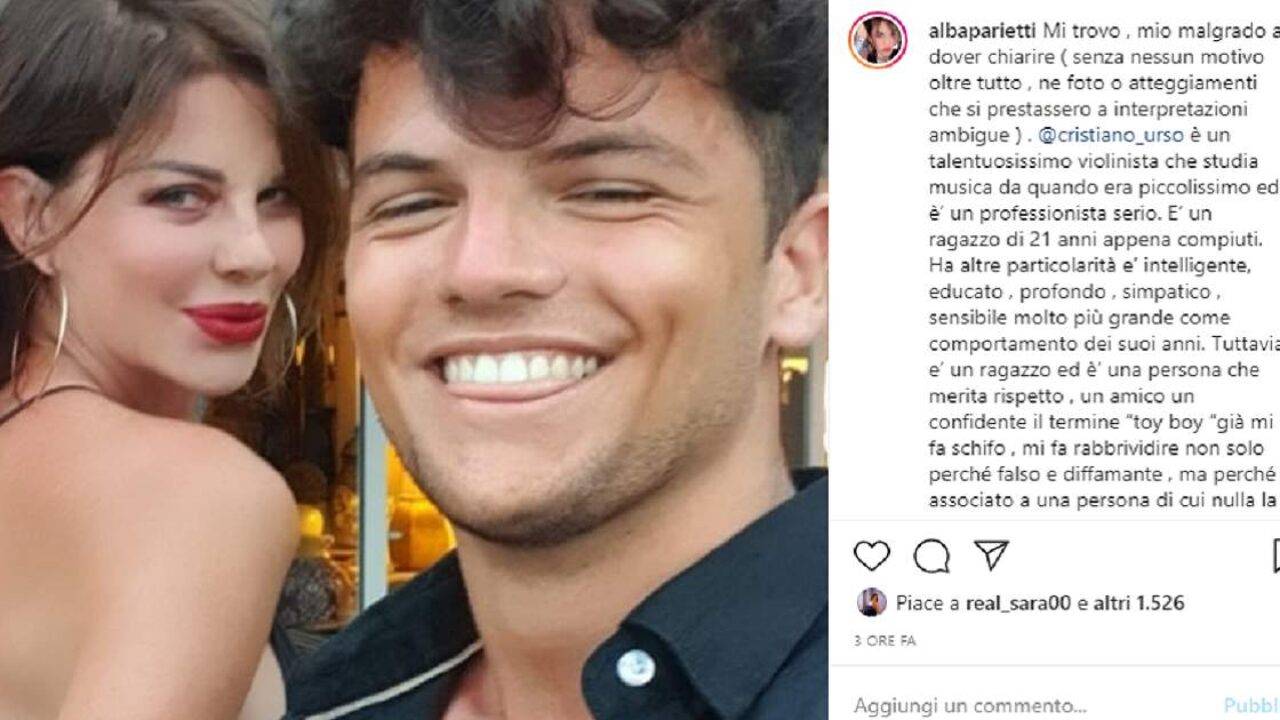Viewport: 1280px width, 720px height.
Task: Click the 'Piace a' likes label
Action: (928, 603)
